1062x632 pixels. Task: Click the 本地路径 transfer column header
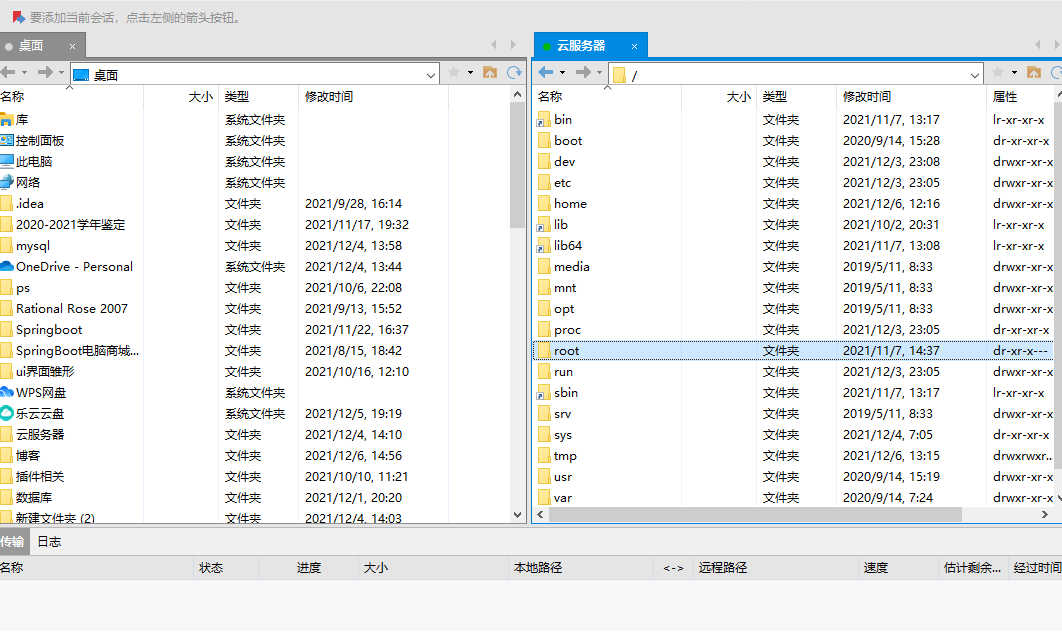click(x=580, y=568)
